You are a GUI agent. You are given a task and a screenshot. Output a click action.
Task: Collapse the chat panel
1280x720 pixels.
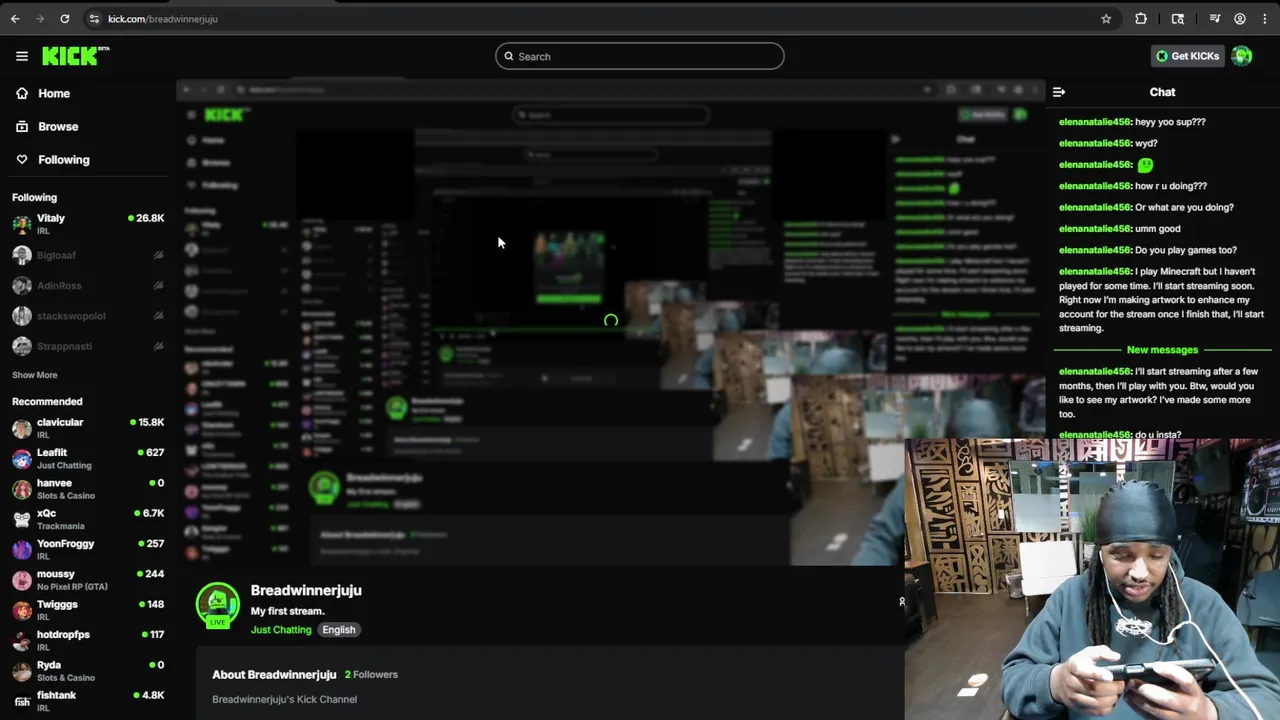(1059, 92)
